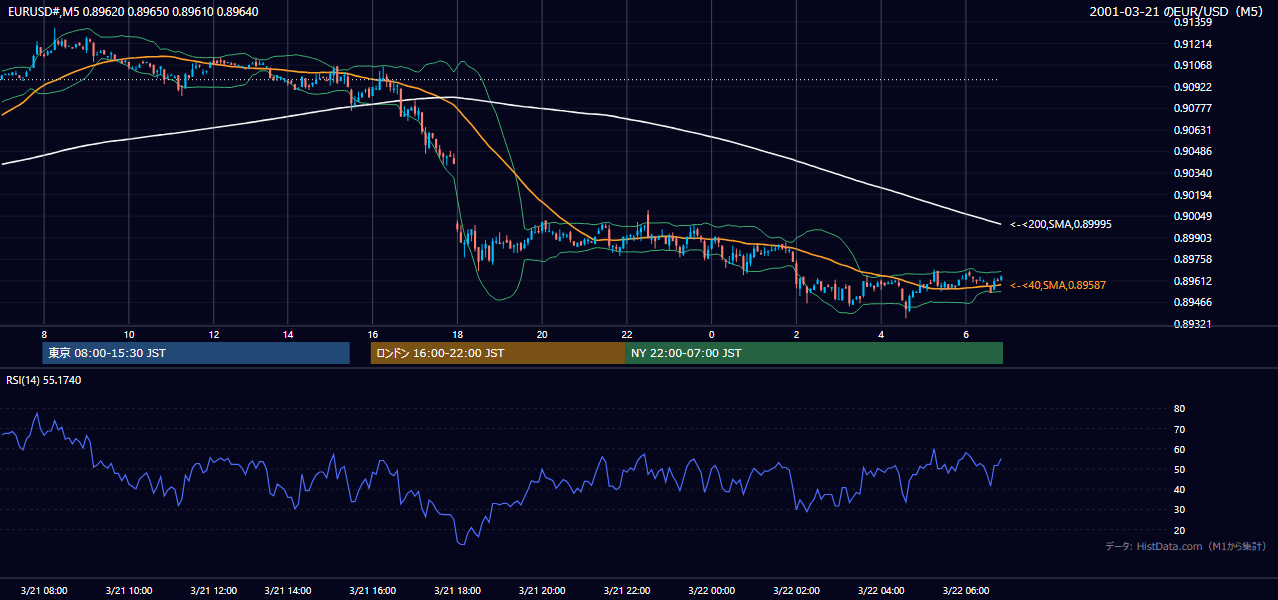Image resolution: width=1278 pixels, height=600 pixels.
Task: Click the 3/21 10:00 time axis label
Action: click(128, 591)
